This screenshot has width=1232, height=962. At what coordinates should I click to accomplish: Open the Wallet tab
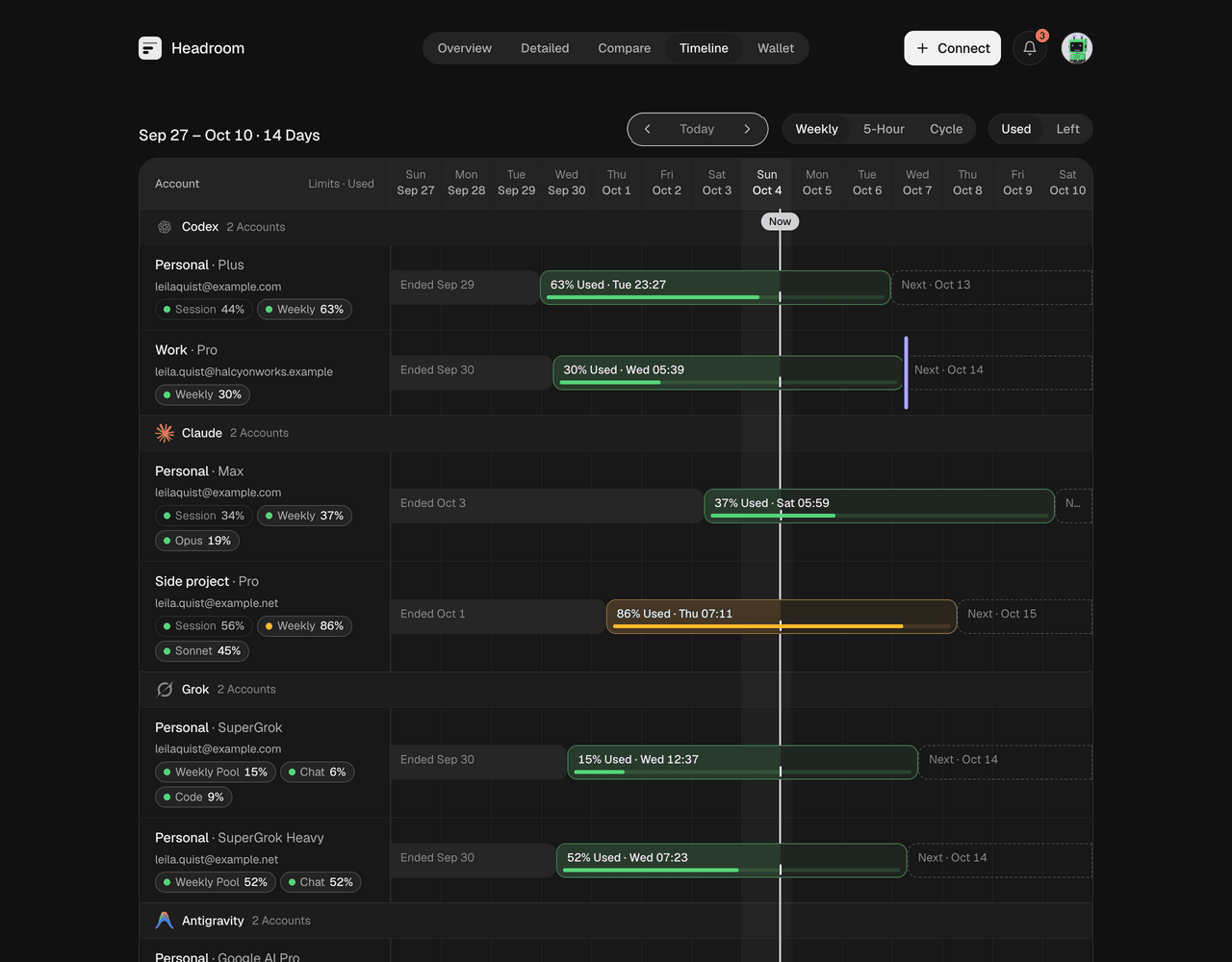pyautogui.click(x=776, y=48)
